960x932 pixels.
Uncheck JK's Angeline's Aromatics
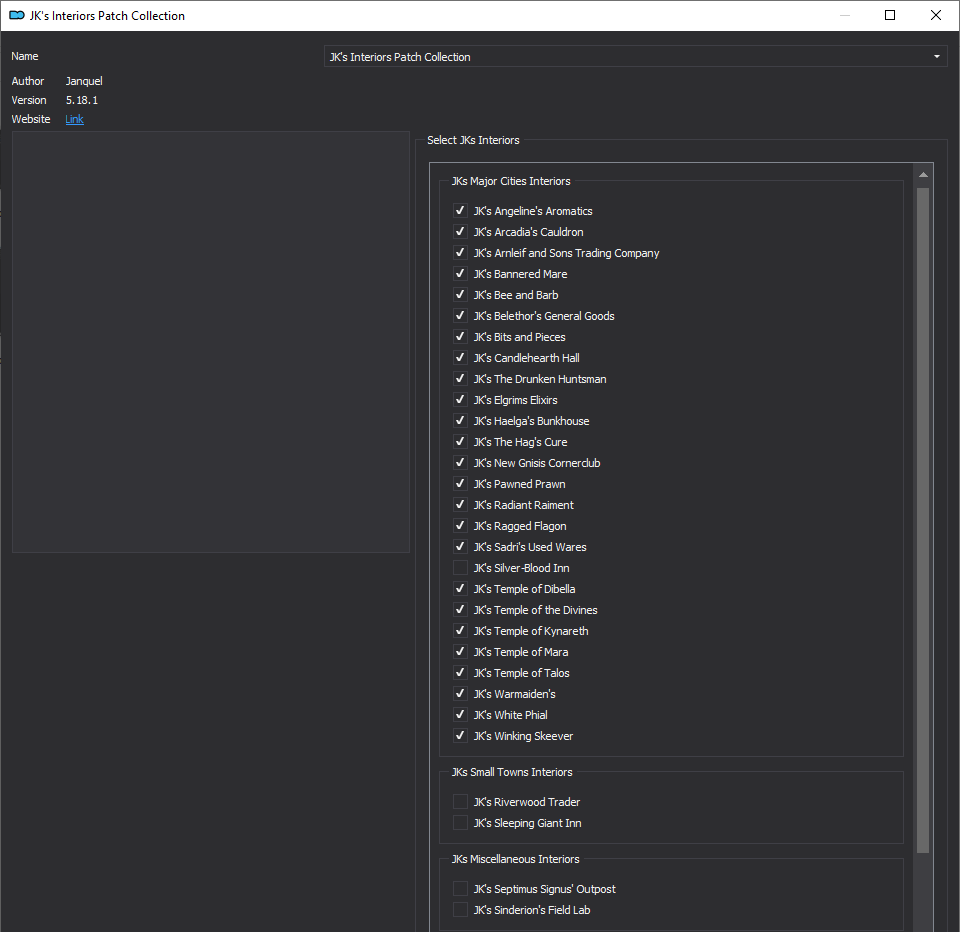click(460, 211)
